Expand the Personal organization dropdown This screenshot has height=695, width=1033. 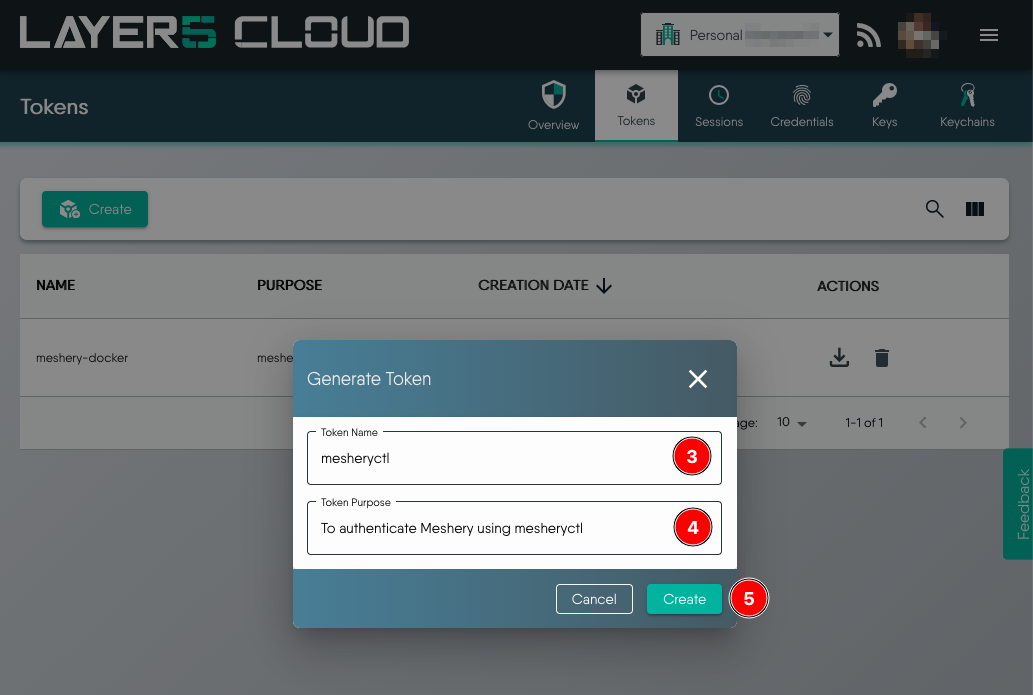(740, 35)
